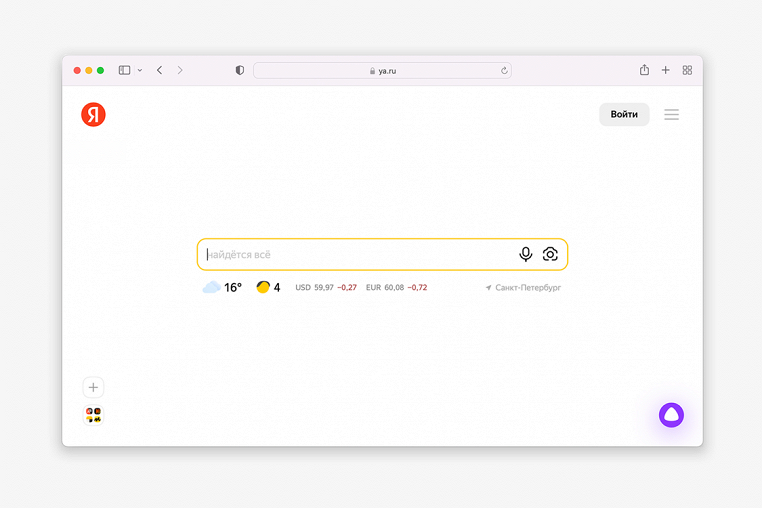
Task: Focus the Yandex search input field
Action: click(x=355, y=255)
